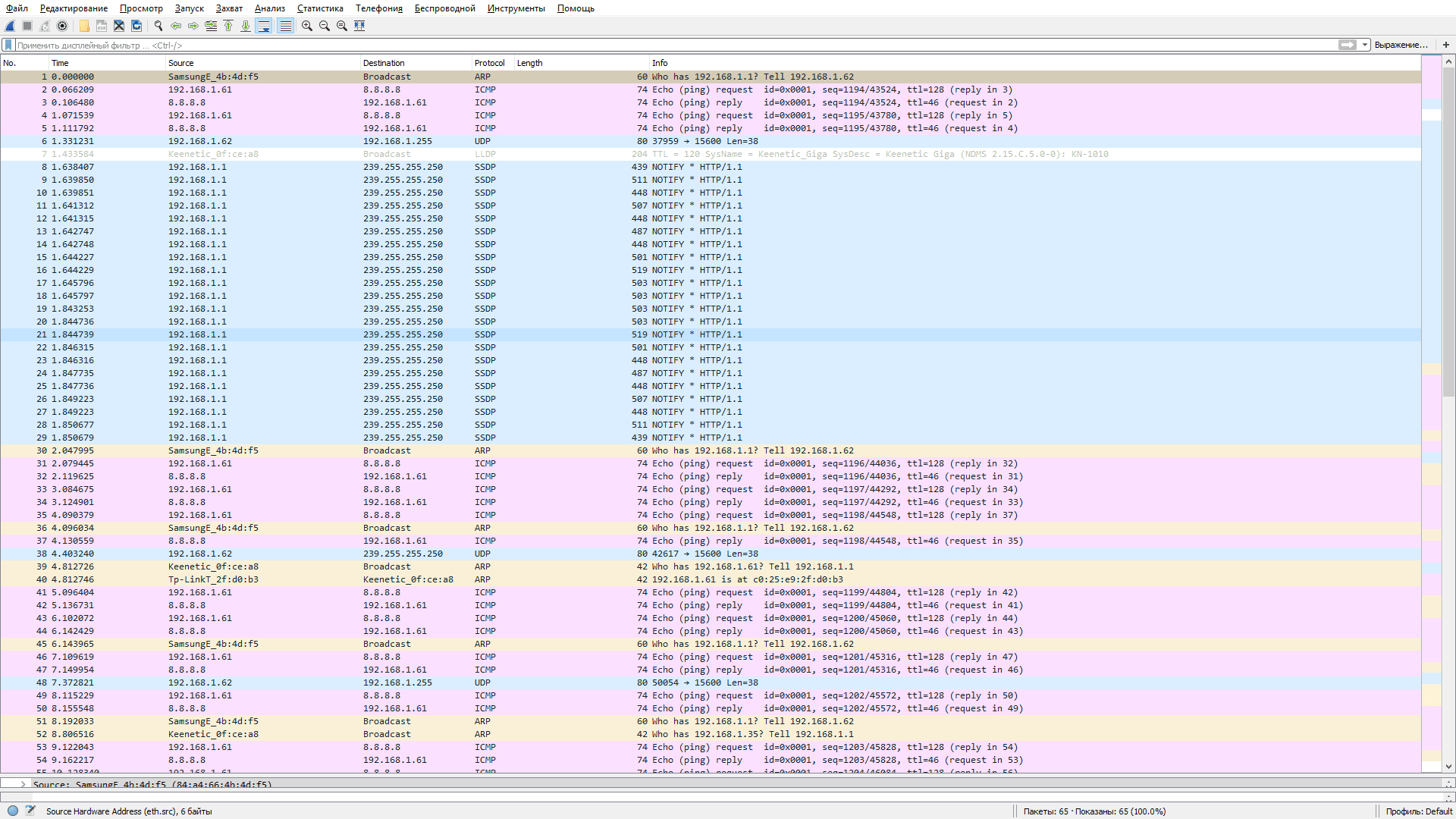Open capture options gear icon
This screenshot has height=819, width=1456.
62,26
